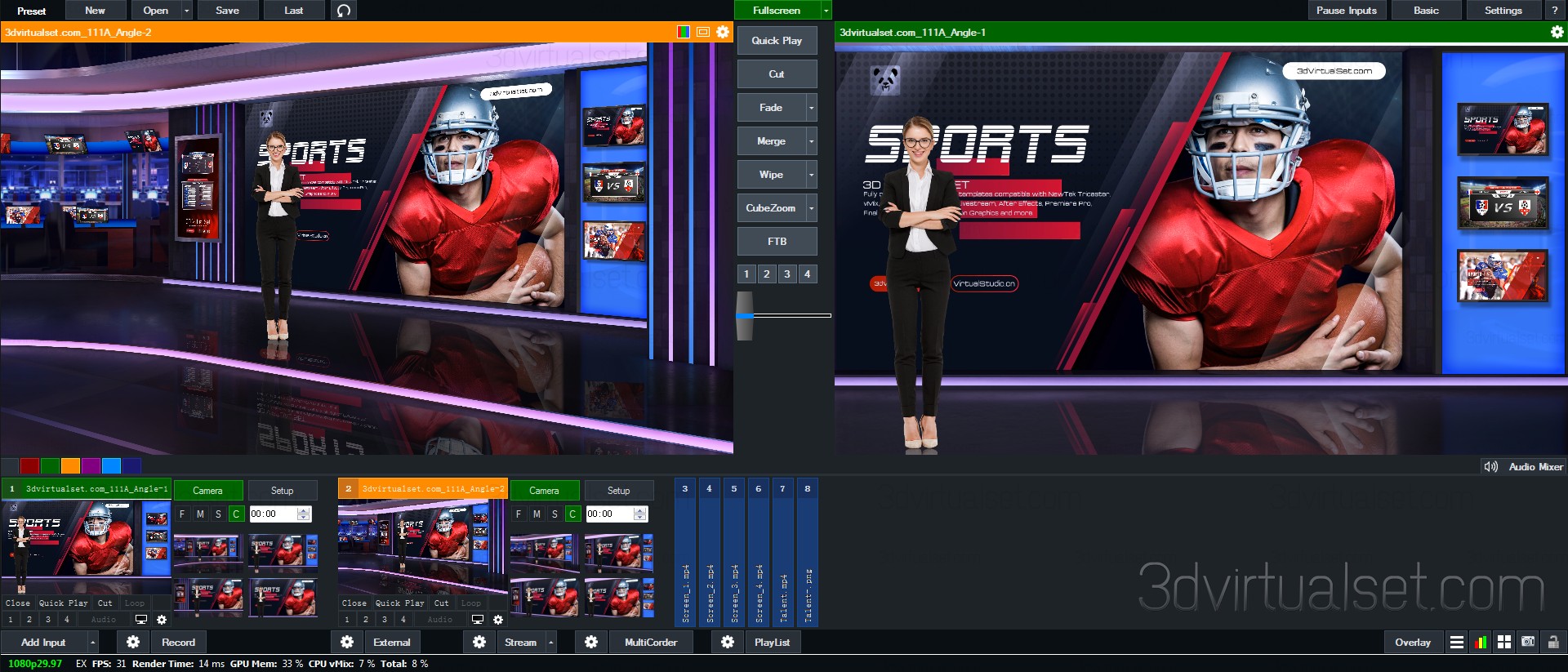Open the Audio Mixer speaker icon
The image size is (1568, 672).
pos(1491,466)
